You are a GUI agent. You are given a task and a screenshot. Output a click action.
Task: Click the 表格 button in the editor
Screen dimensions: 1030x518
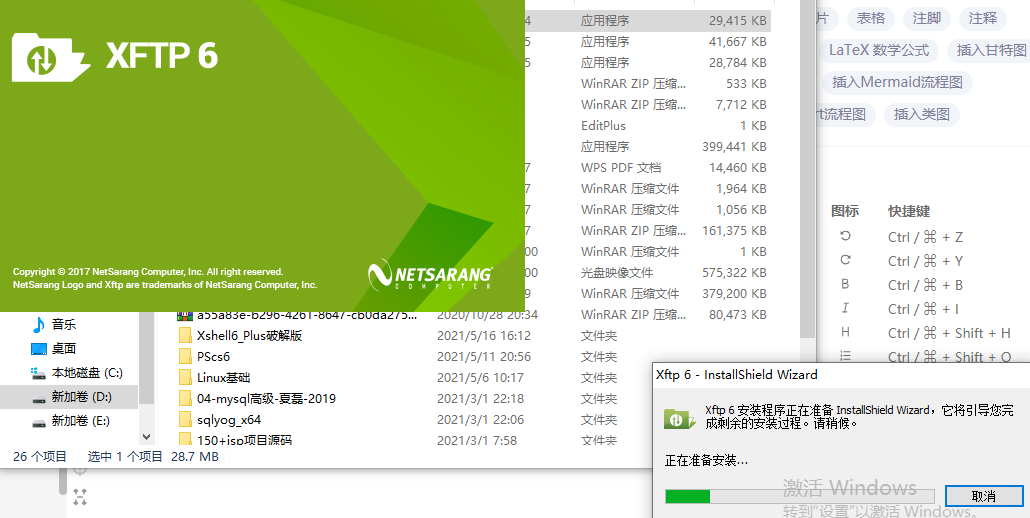(871, 18)
